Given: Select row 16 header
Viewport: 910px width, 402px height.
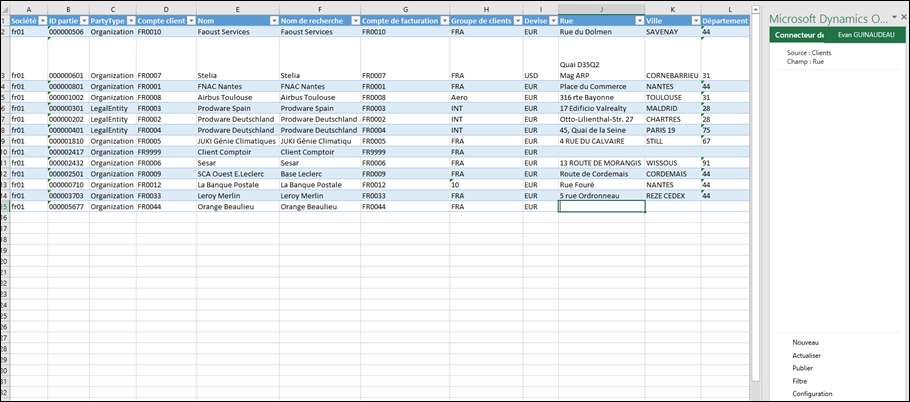Looking at the screenshot, I should [5, 218].
